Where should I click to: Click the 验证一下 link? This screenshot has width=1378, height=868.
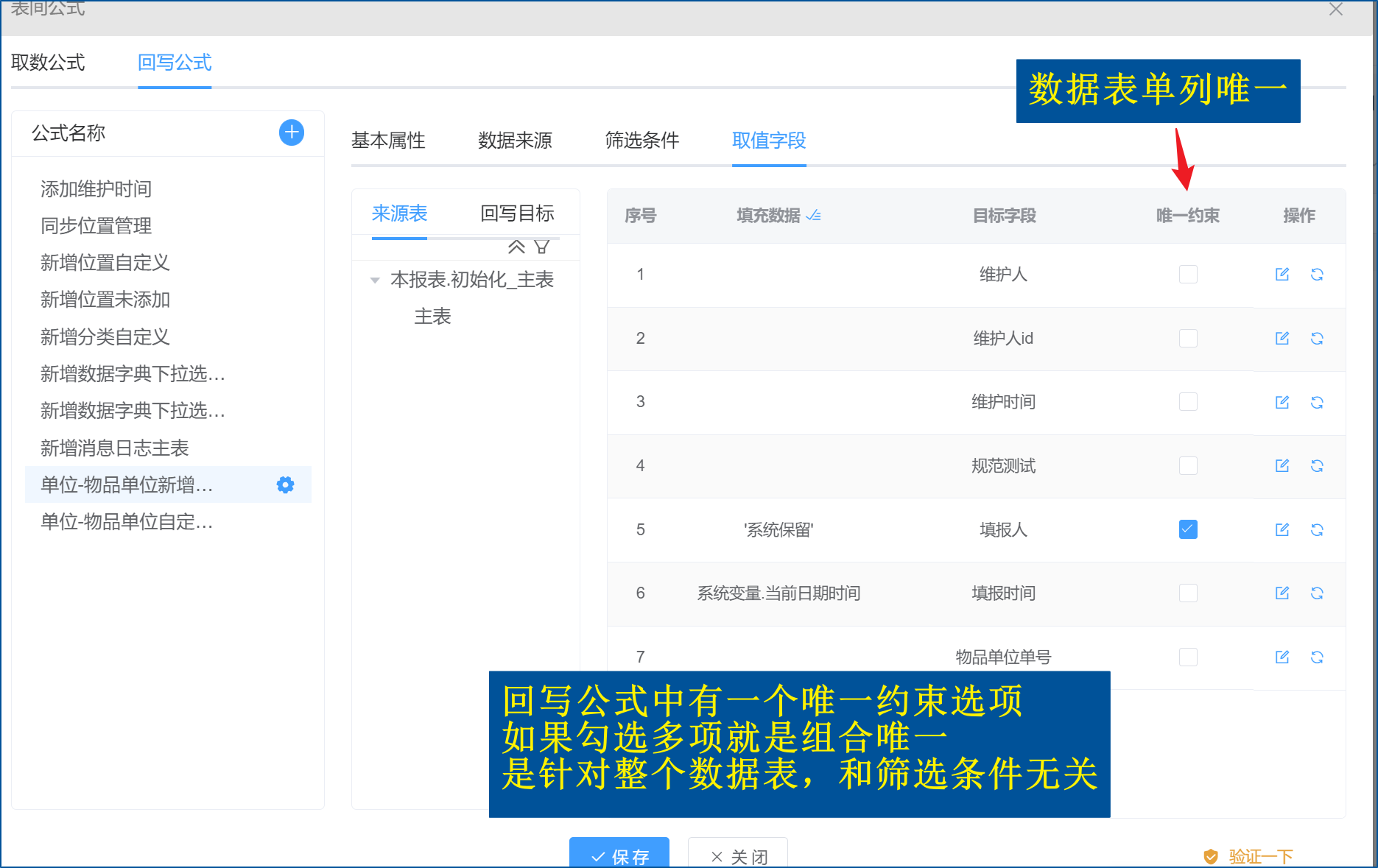[1249, 856]
